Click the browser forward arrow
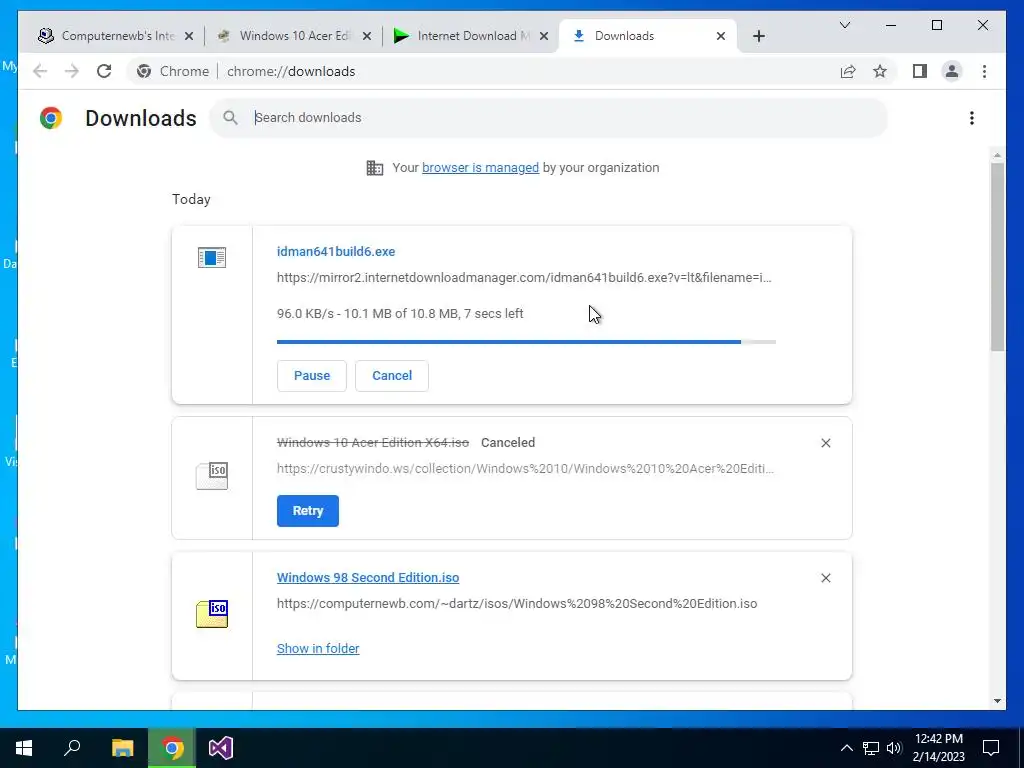The width and height of the screenshot is (1024, 768). point(72,71)
